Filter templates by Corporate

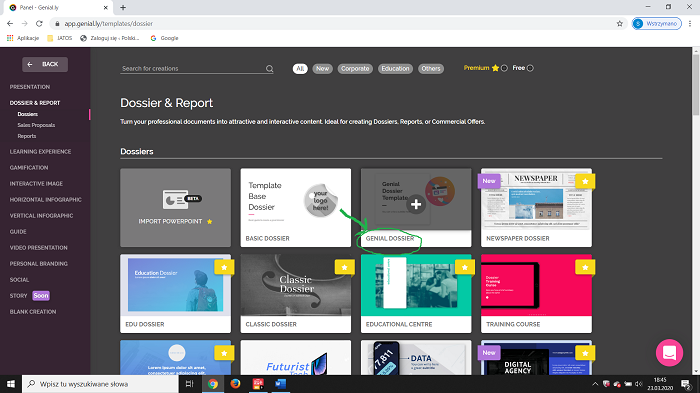(x=355, y=69)
